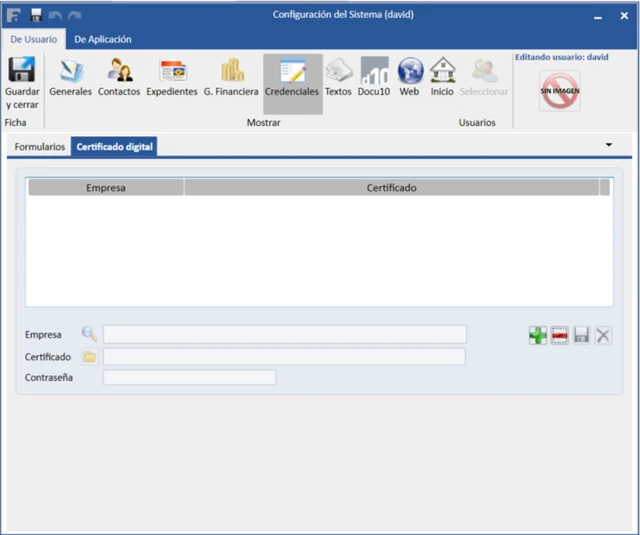This screenshot has height=535, width=640.
Task: Search company with magnifier icon
Action: [x=90, y=335]
